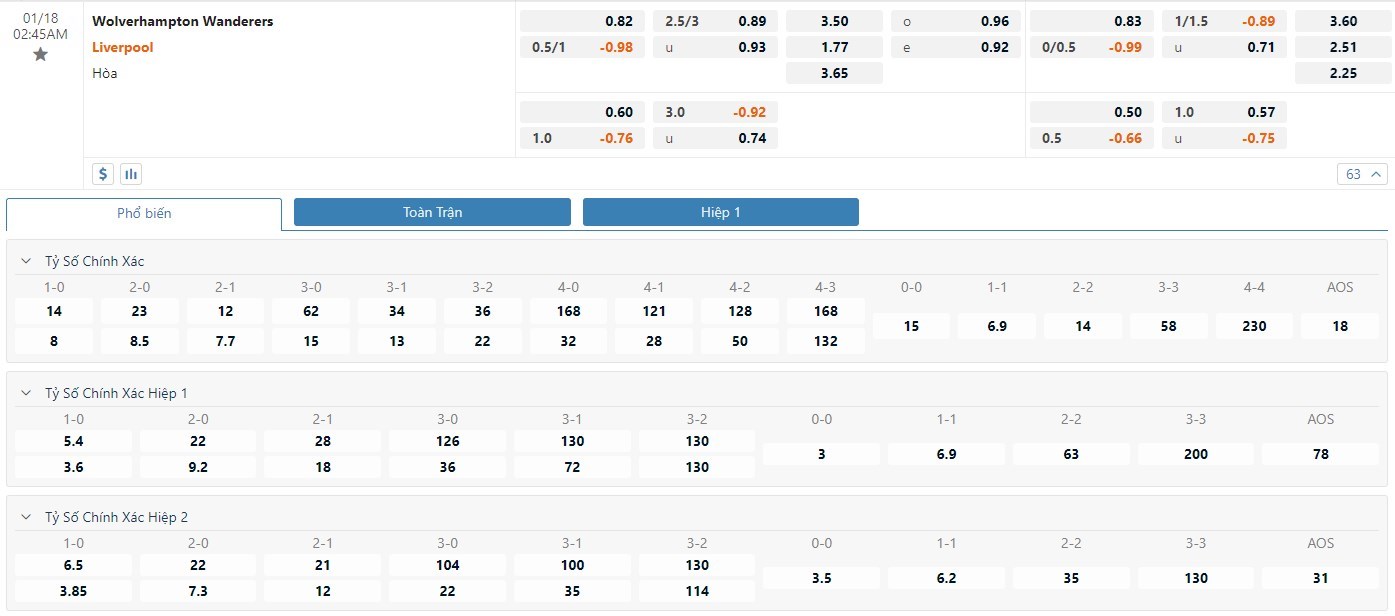
Task: Pick the AOS odds 18 in full-match scores
Action: click(x=1340, y=326)
